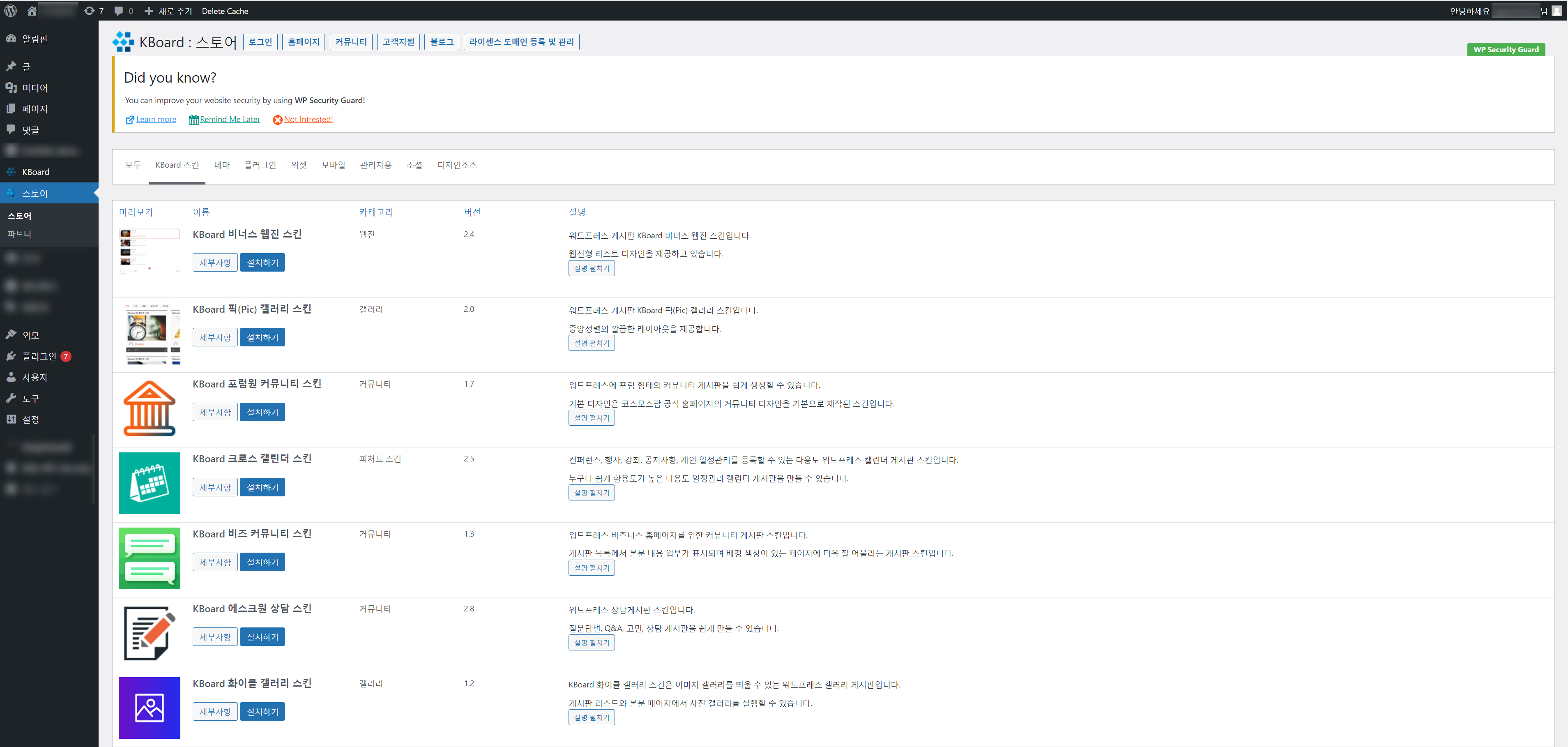
Task: Expand description of 크로스 캘린더 스킨
Action: (x=591, y=493)
